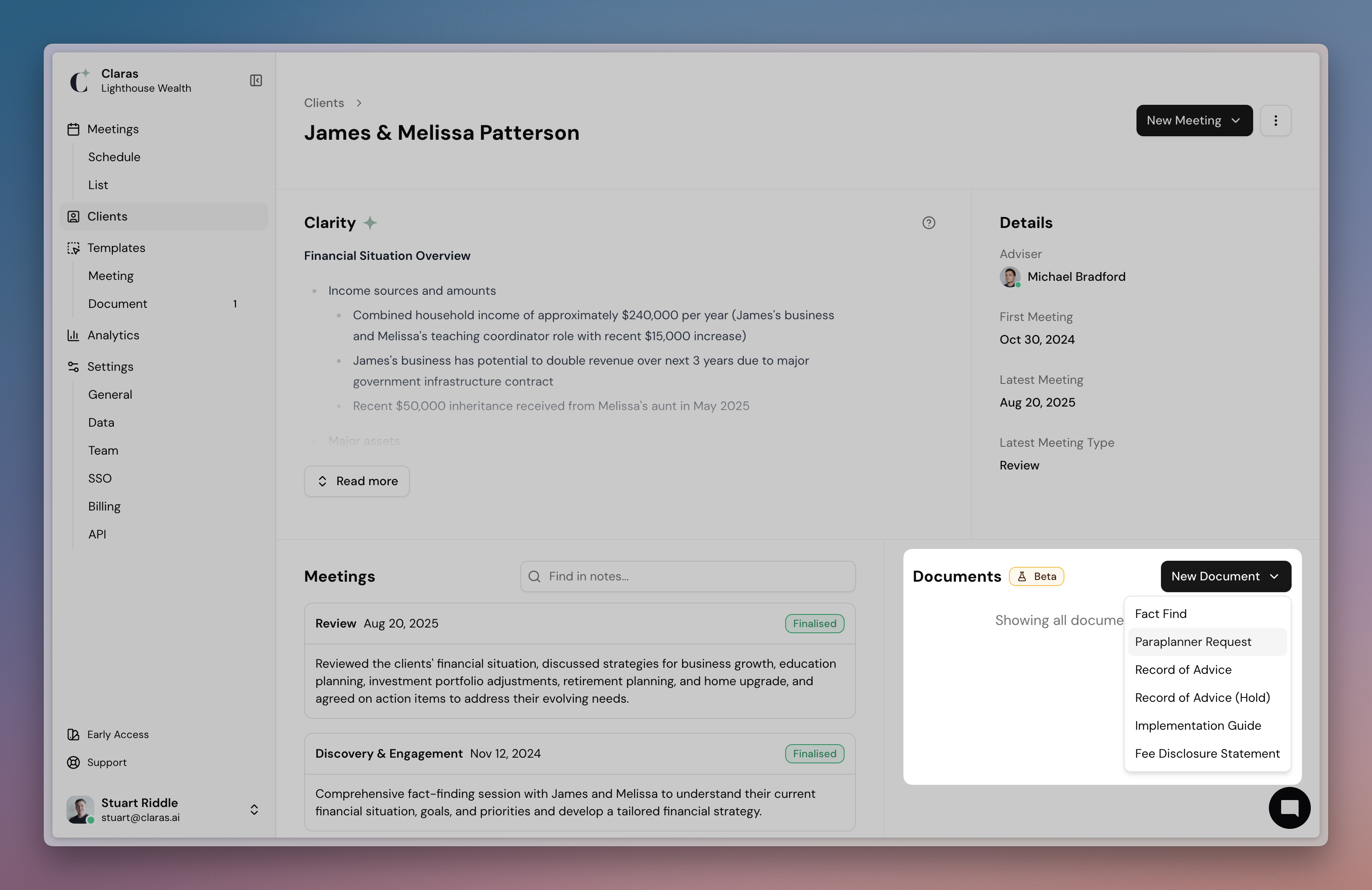Viewport: 1372px width, 890px height.
Task: Choose Record of Advice option
Action: [x=1207, y=670]
